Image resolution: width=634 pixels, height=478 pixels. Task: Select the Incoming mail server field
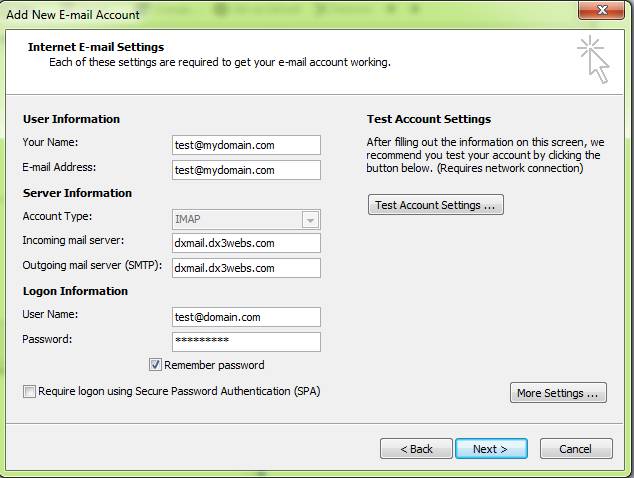click(246, 243)
